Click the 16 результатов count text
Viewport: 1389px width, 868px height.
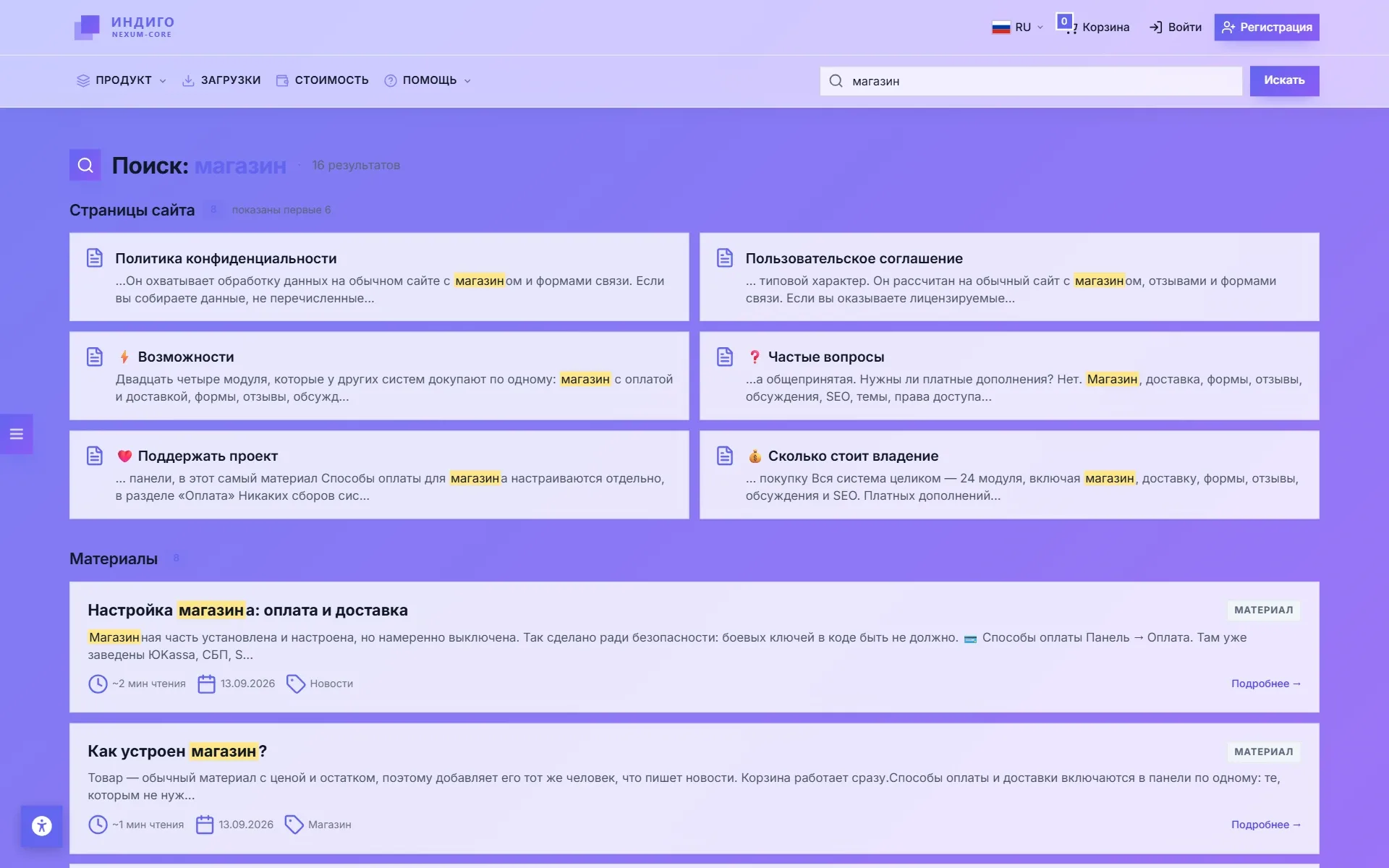tap(356, 165)
